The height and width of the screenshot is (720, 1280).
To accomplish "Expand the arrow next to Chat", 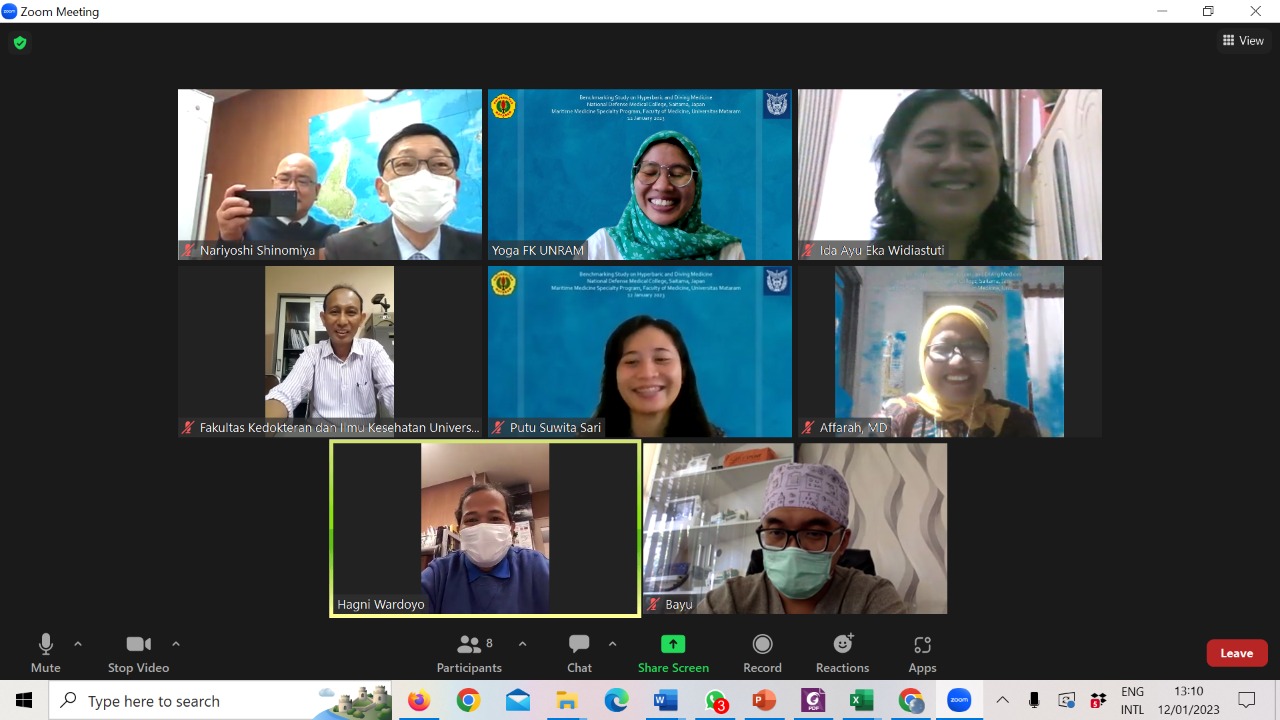I will (x=612, y=644).
